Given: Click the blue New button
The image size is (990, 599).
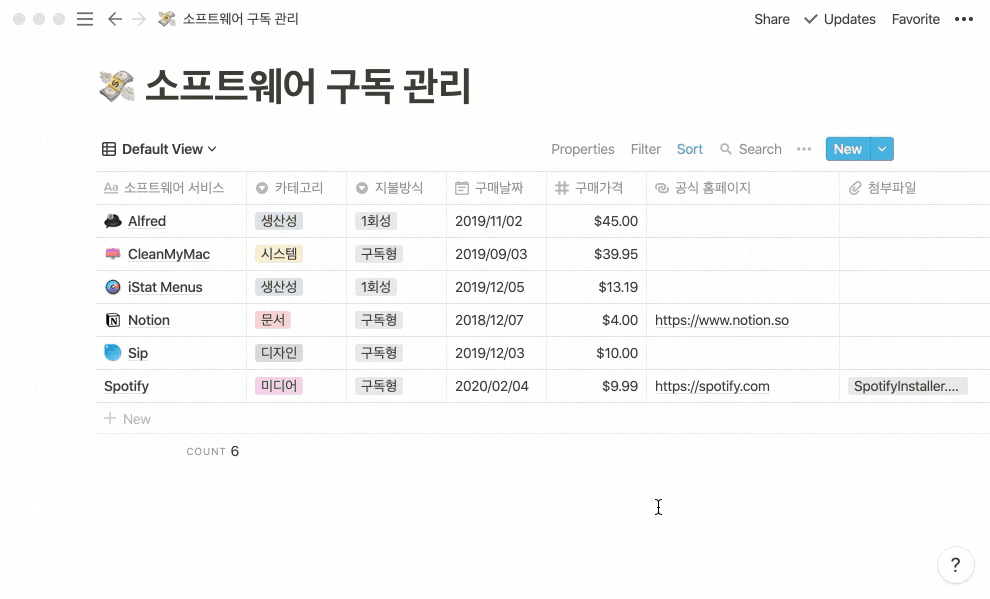Looking at the screenshot, I should click(x=848, y=149).
